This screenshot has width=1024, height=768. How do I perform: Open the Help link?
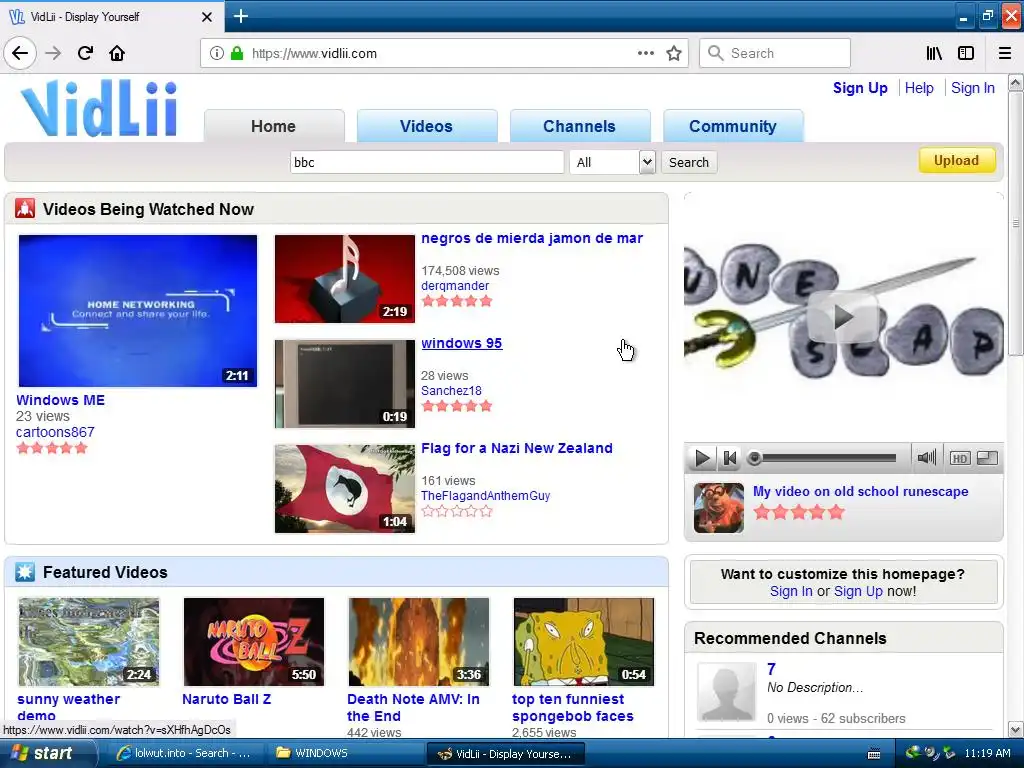[919, 88]
